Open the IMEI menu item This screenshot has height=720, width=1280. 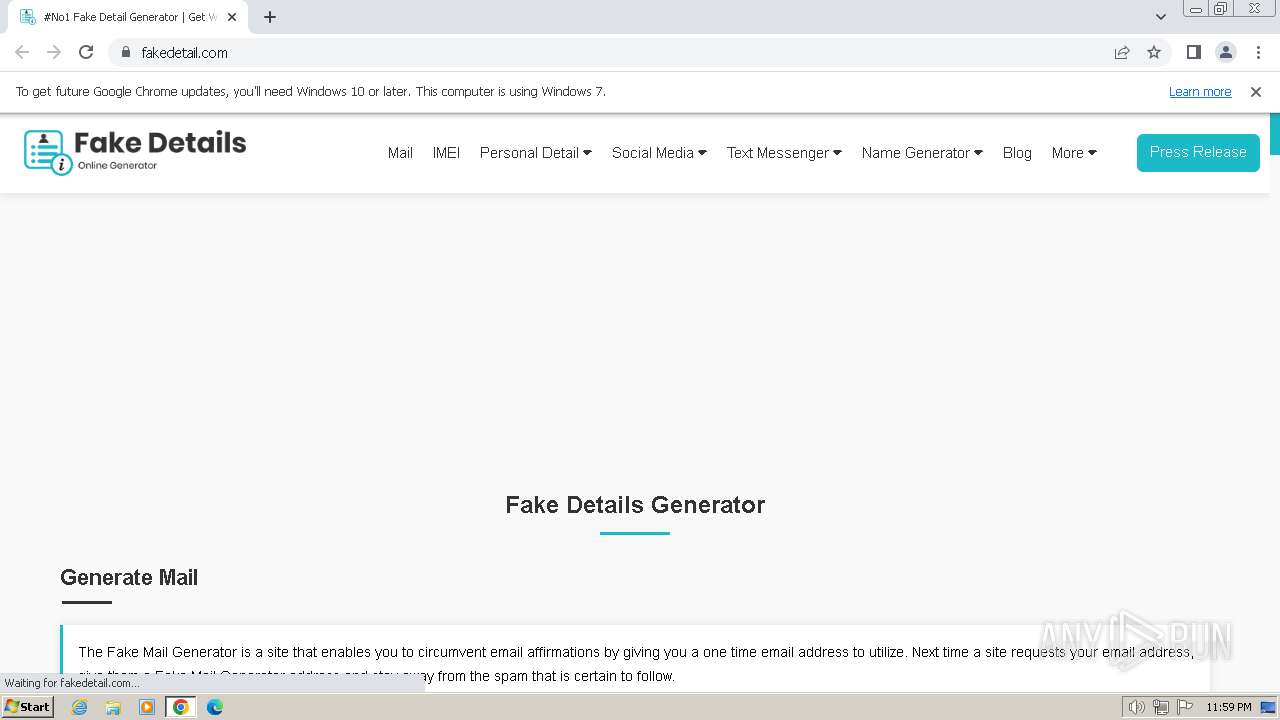[x=446, y=153]
